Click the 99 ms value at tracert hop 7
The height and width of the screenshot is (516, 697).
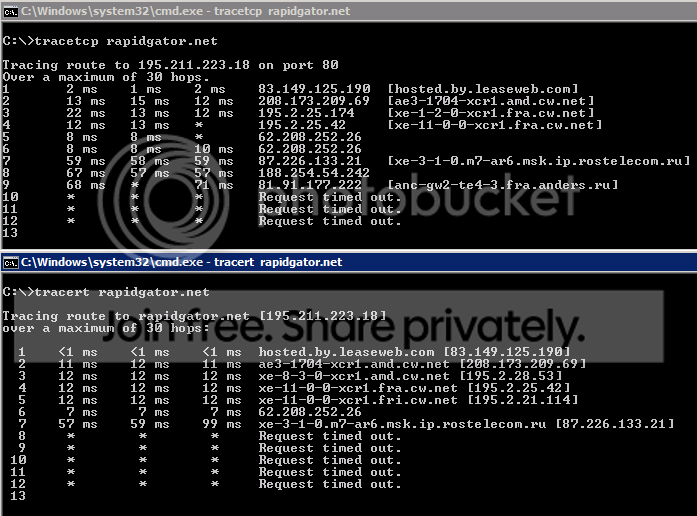[x=222, y=424]
